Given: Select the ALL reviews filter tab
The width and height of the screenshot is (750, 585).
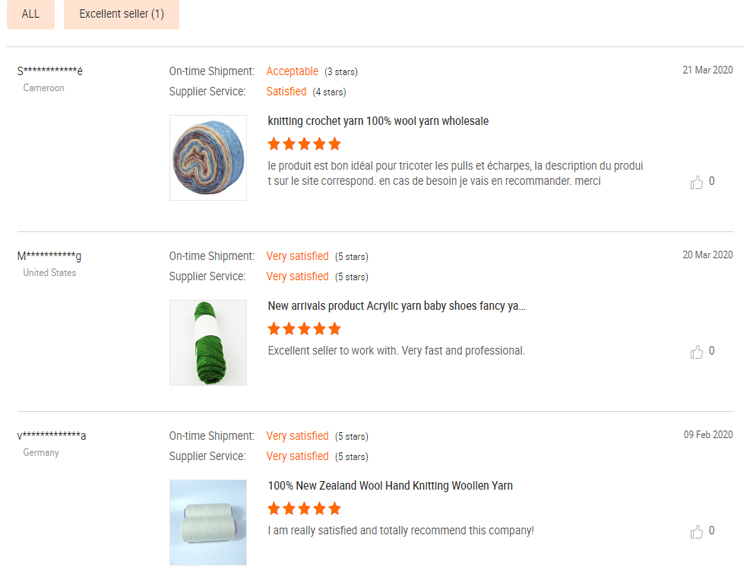Looking at the screenshot, I should click(31, 14).
